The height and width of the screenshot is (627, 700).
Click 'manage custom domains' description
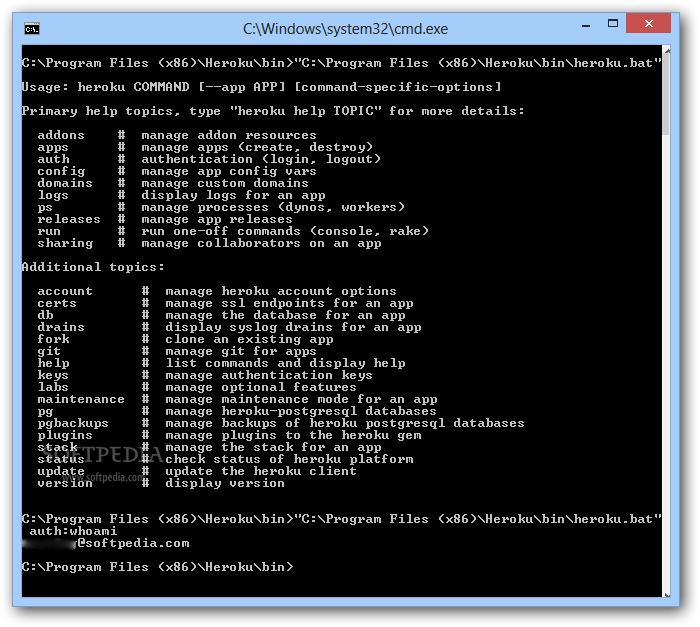(x=225, y=183)
